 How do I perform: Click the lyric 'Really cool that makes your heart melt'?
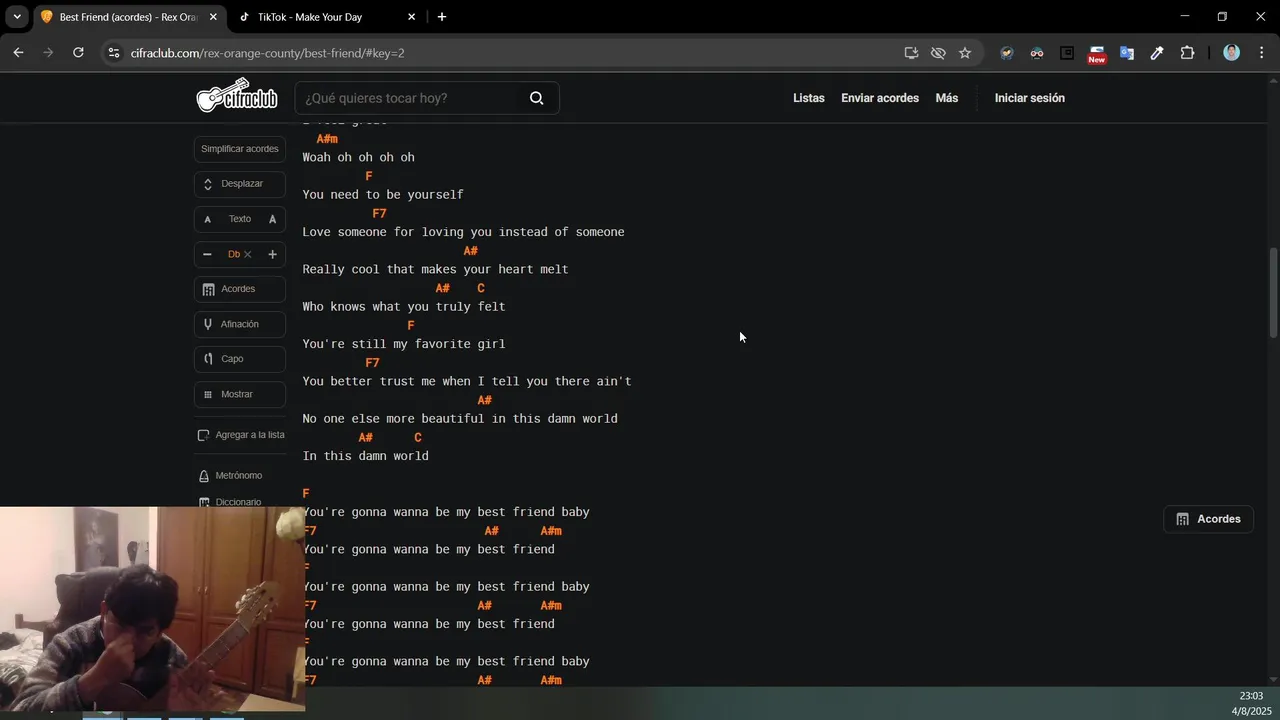click(435, 269)
